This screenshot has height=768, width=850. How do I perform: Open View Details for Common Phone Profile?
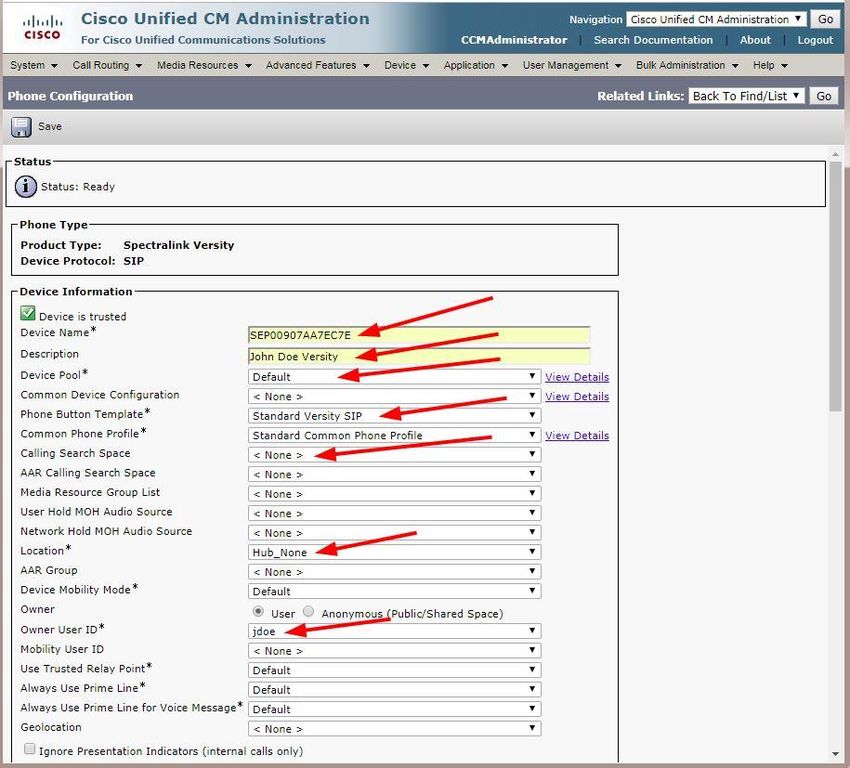(577, 435)
